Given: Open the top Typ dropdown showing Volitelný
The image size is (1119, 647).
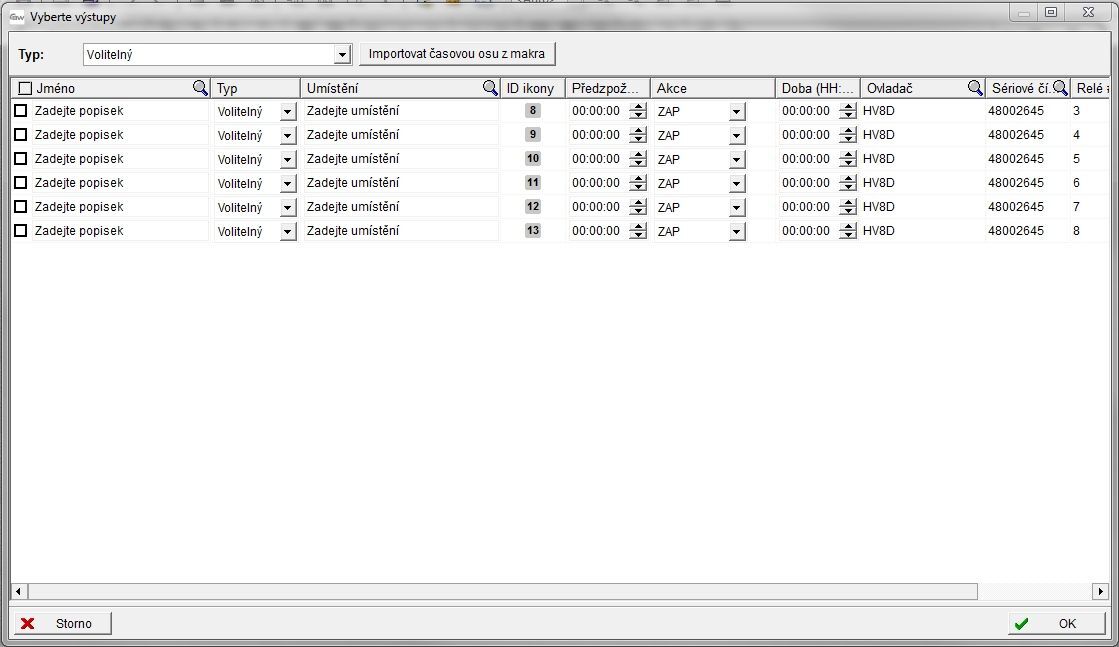Looking at the screenshot, I should coord(342,54).
